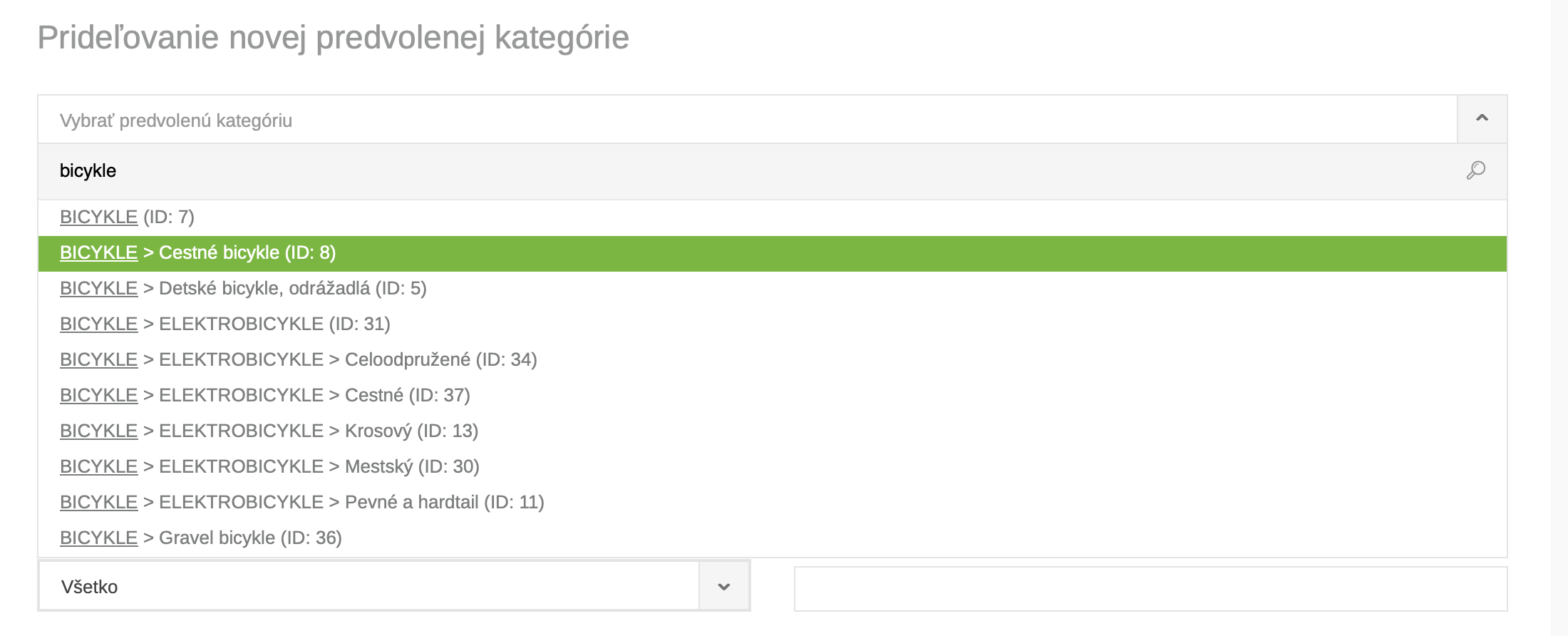
Task: Pick ELEKTROBICYKLE (ID: 31) category
Action: pyautogui.click(x=773, y=324)
